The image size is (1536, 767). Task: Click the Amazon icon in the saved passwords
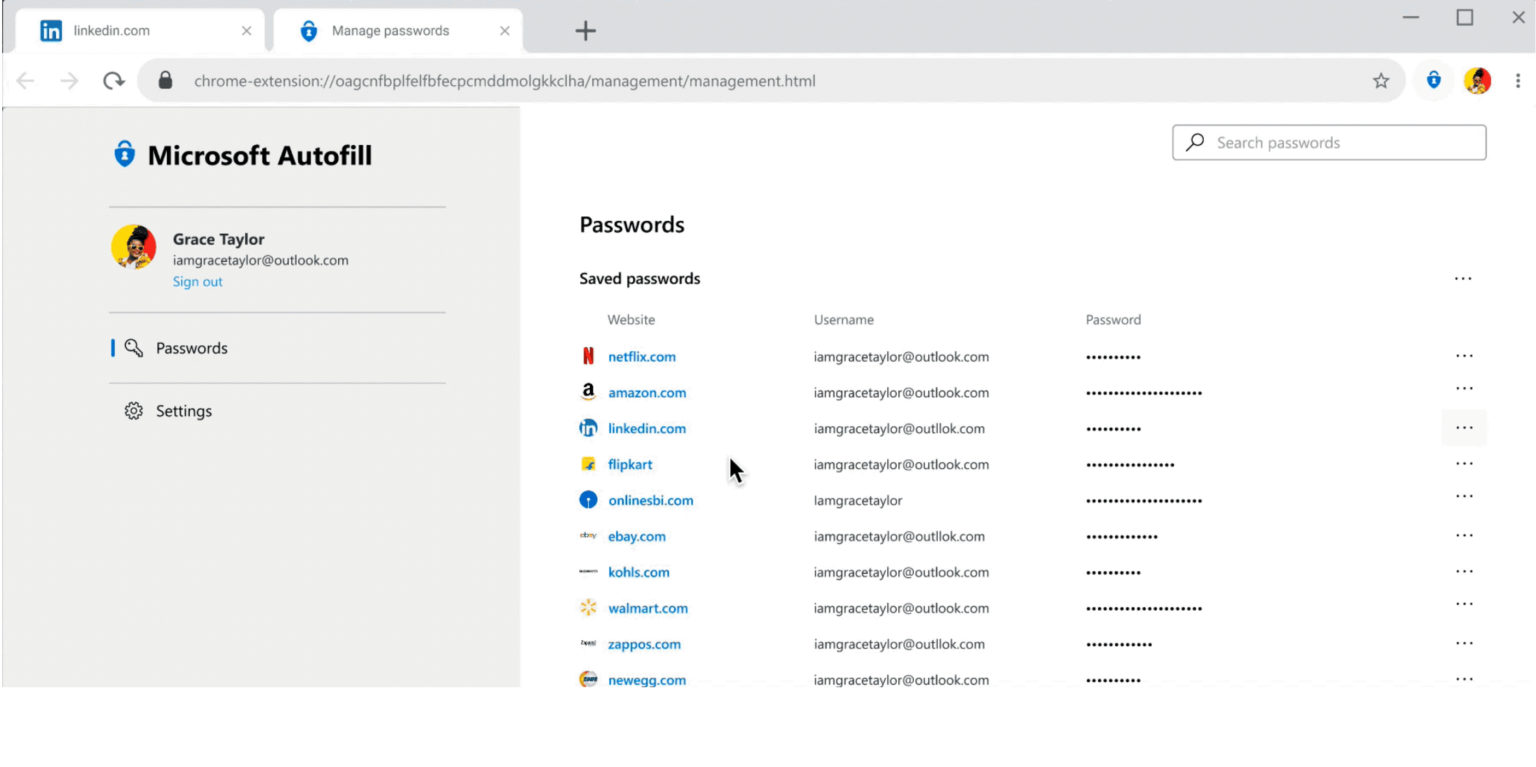coord(588,393)
